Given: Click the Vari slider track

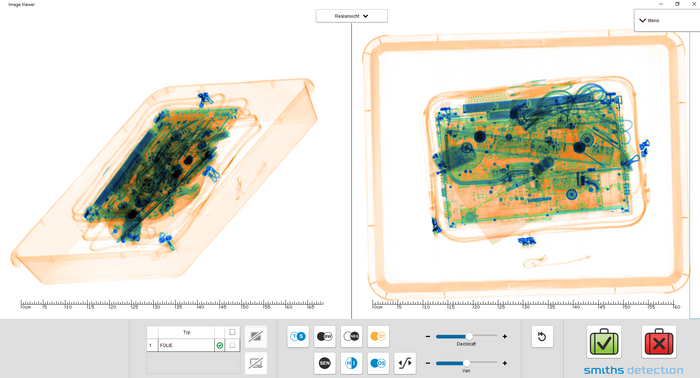Looking at the screenshot, I should point(467,363).
